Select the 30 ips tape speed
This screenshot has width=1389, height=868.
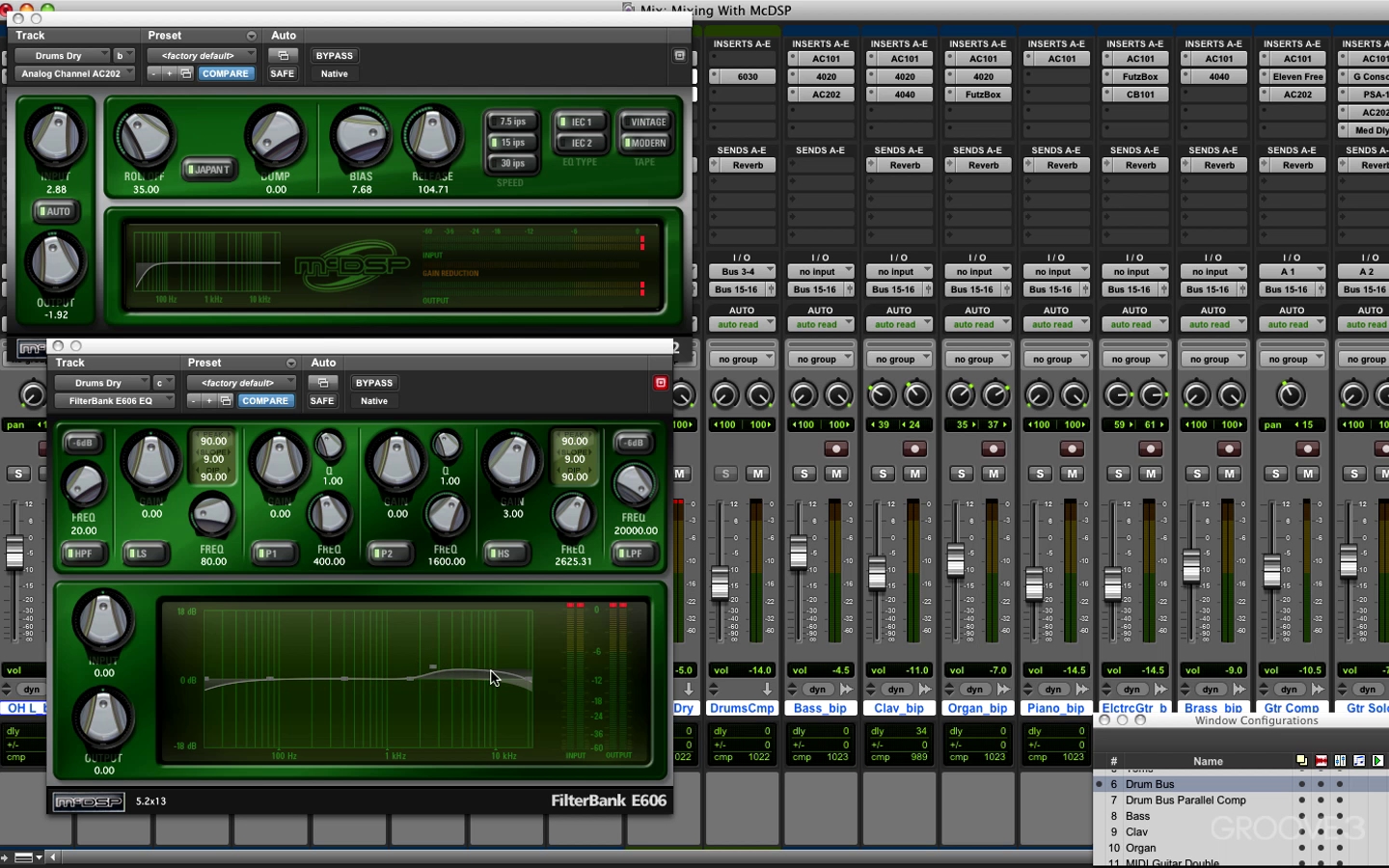click(x=512, y=163)
